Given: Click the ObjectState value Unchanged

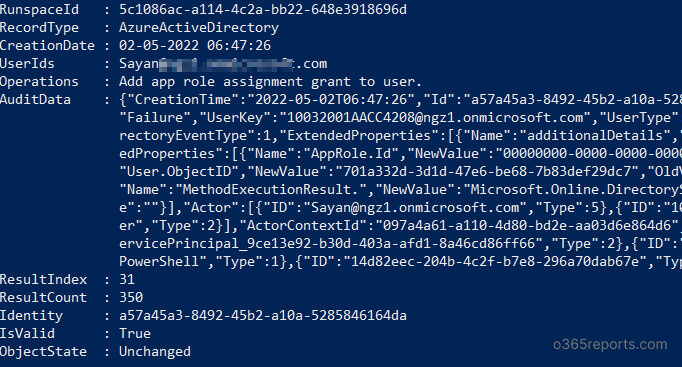Looking at the screenshot, I should [155, 351].
